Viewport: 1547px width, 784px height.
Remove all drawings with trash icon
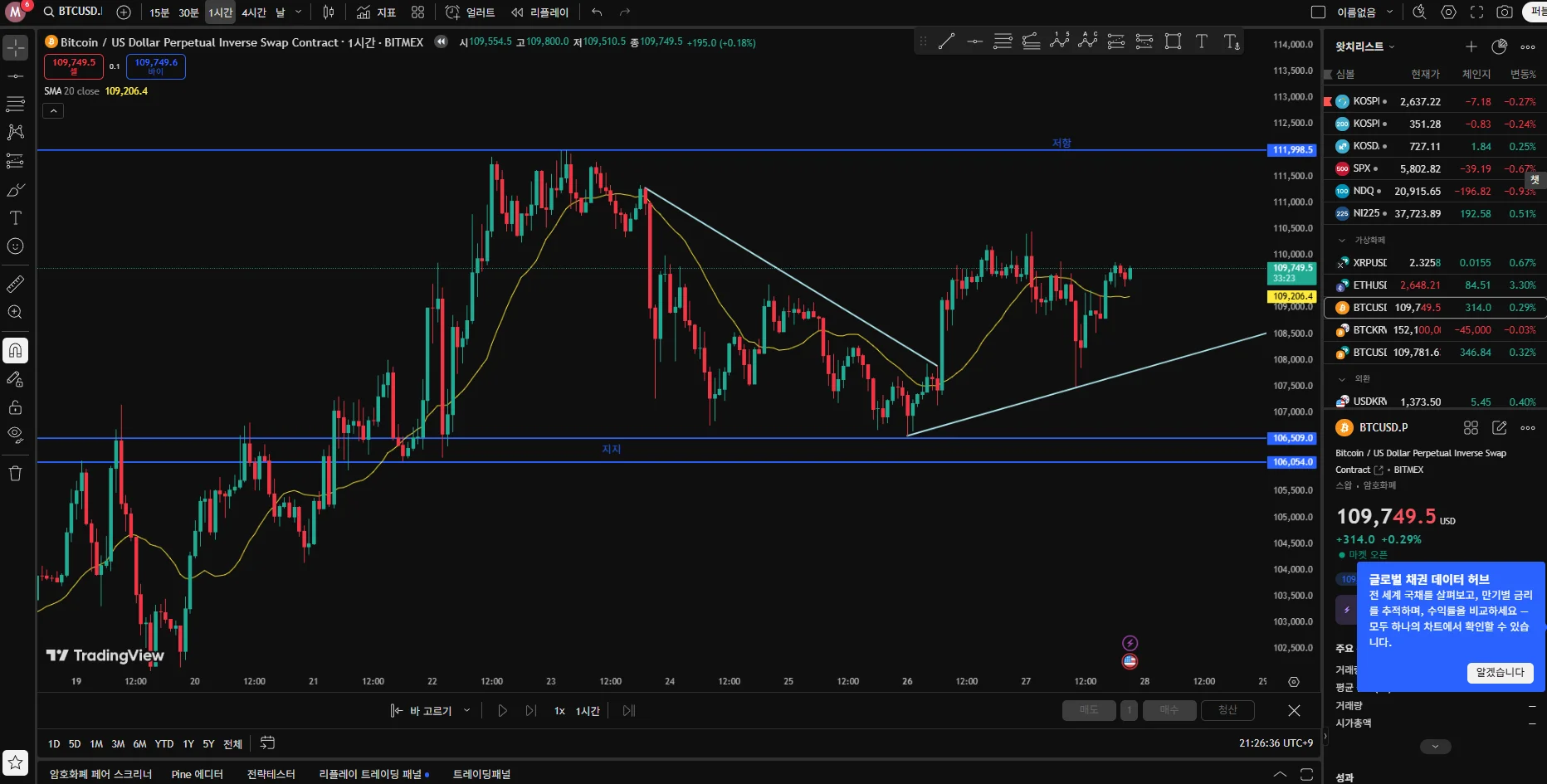15,474
